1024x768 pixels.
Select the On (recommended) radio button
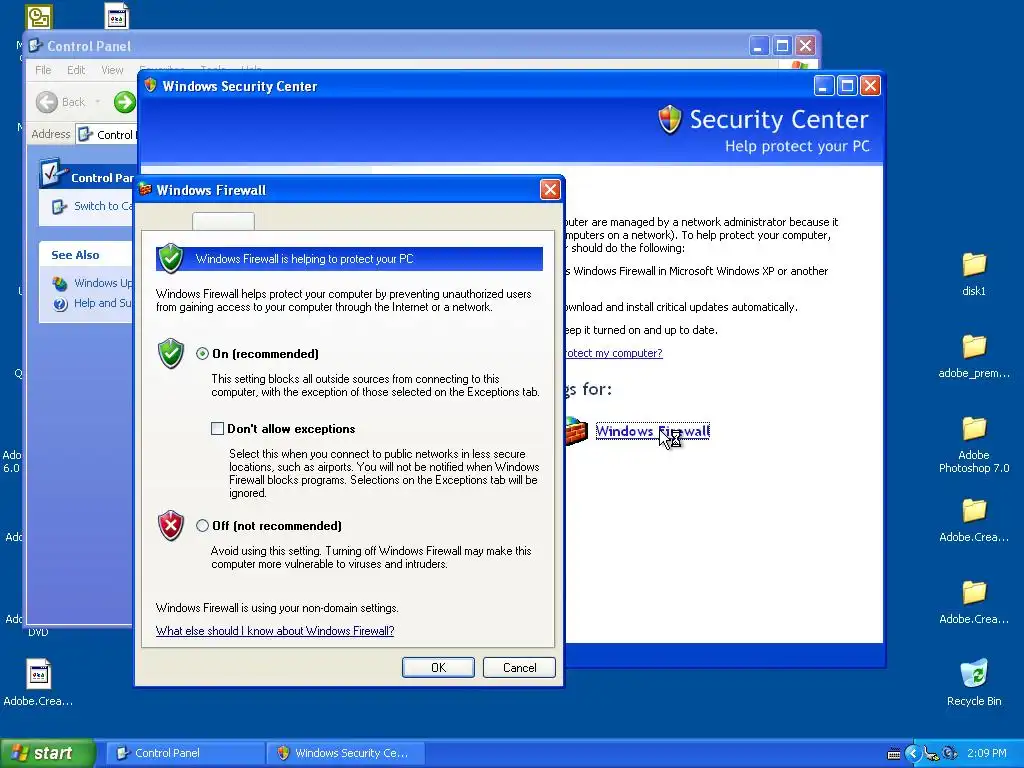(202, 353)
